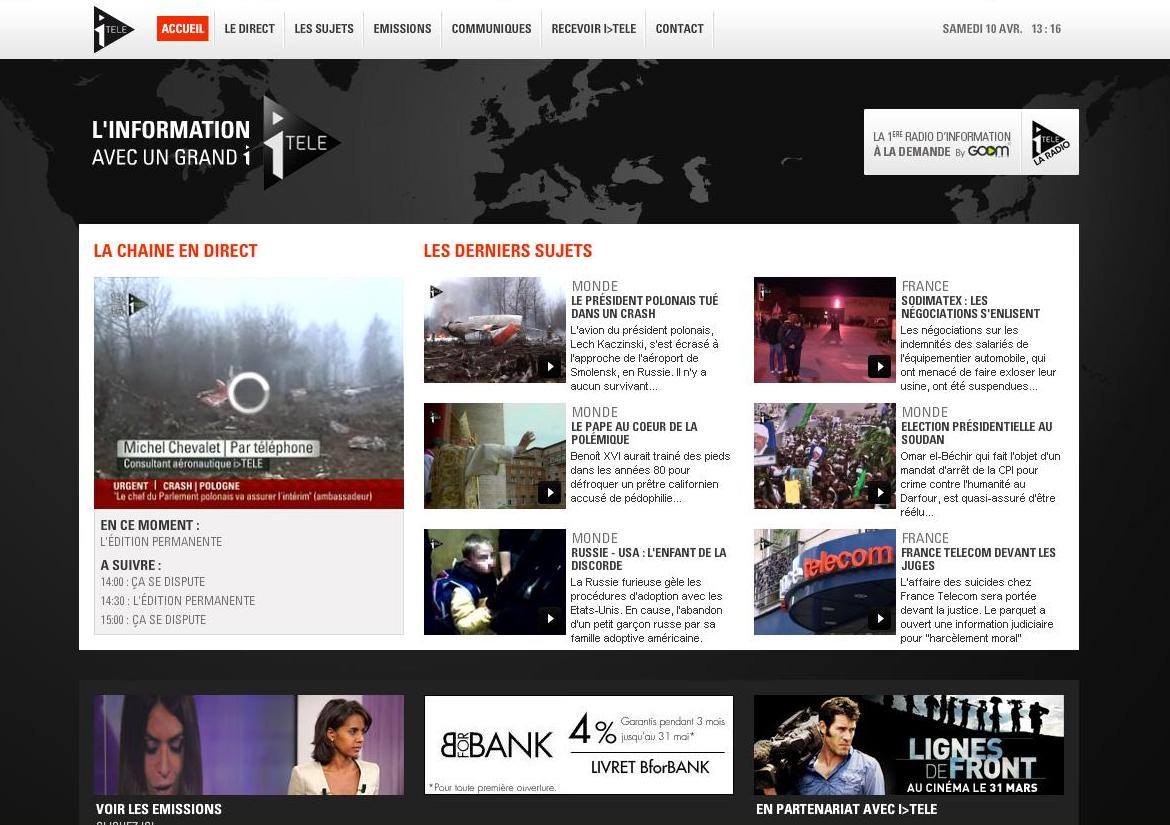The height and width of the screenshot is (825, 1170).
Task: Click the MONDE label above Sudan election
Action: coord(925,412)
